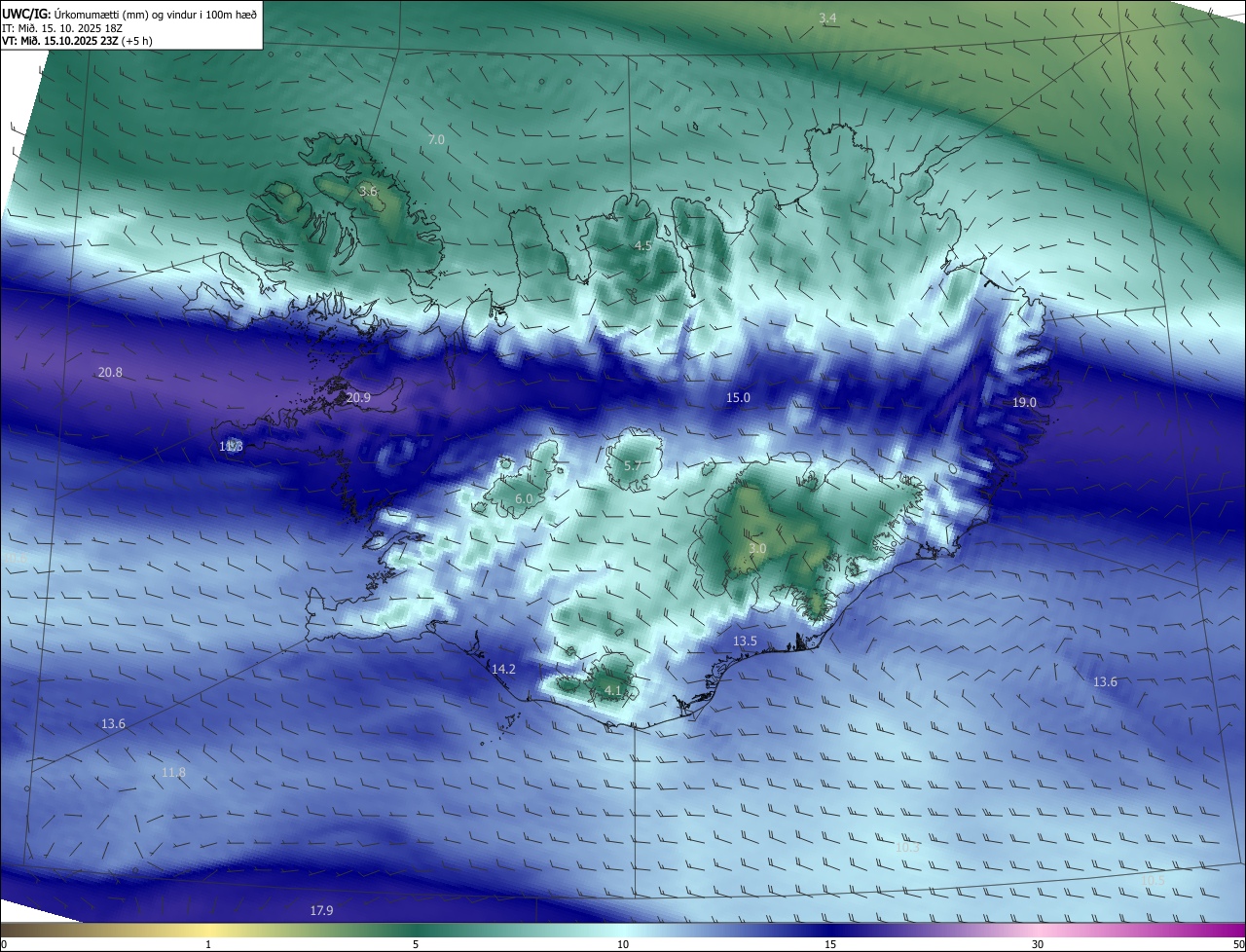This screenshot has height=952, width=1246.
Task: Select the 19.0 value label
Action: 1024,403
